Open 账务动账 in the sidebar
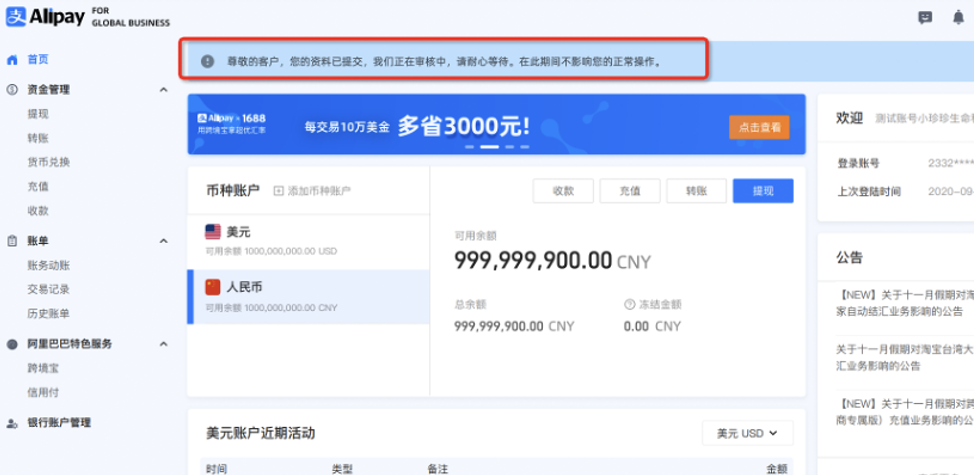The height and width of the screenshot is (475, 974). [x=48, y=266]
